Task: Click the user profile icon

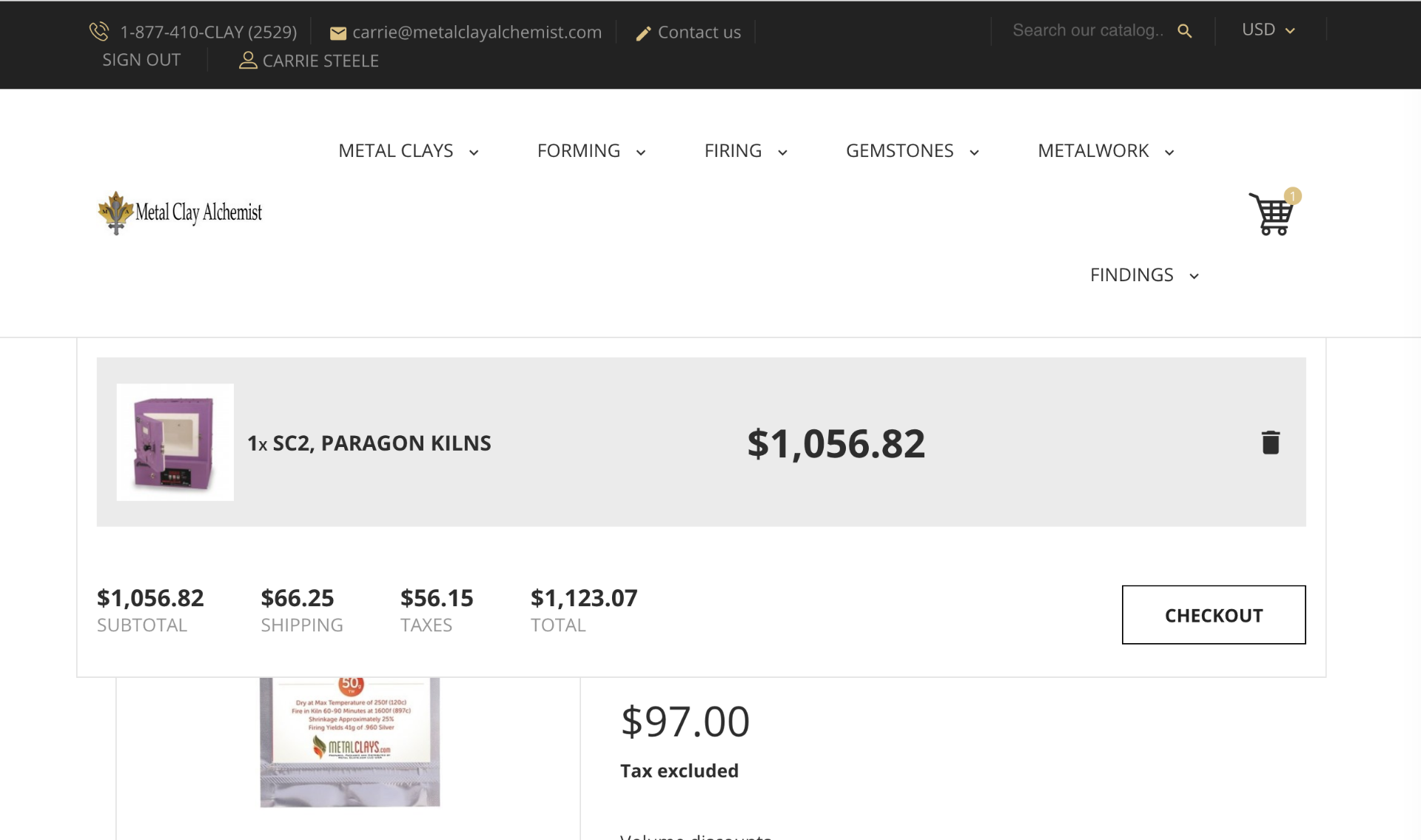Action: [x=248, y=61]
